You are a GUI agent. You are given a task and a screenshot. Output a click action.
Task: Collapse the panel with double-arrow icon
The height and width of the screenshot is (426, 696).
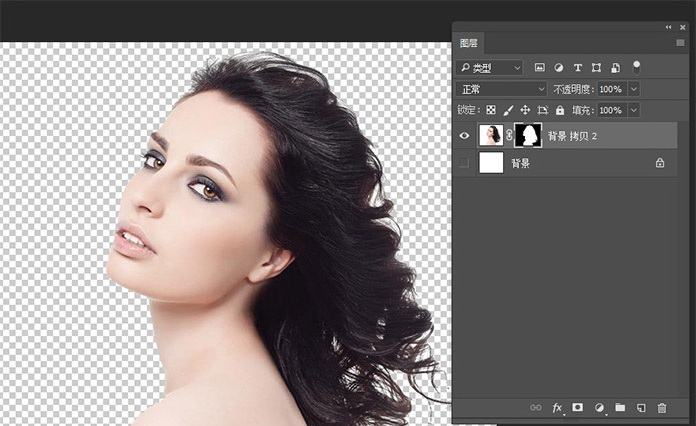pyautogui.click(x=668, y=27)
